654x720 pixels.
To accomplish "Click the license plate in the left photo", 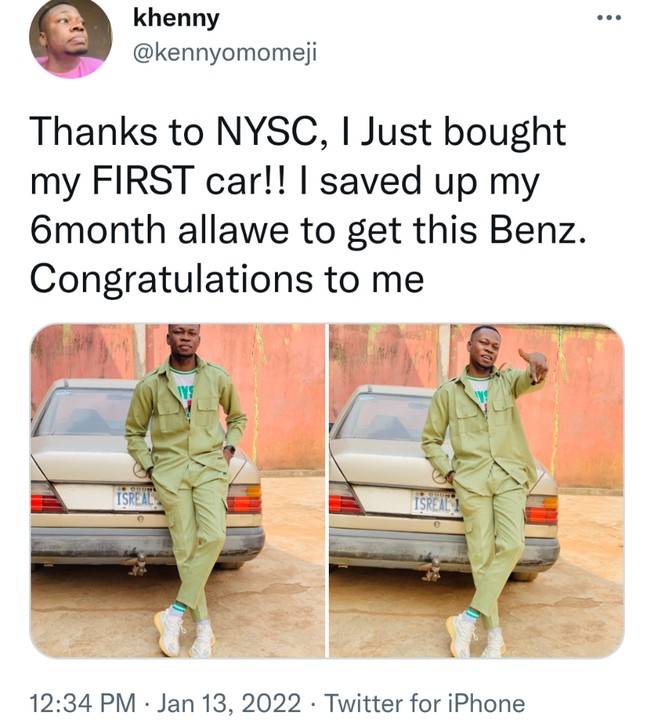I will (137, 499).
